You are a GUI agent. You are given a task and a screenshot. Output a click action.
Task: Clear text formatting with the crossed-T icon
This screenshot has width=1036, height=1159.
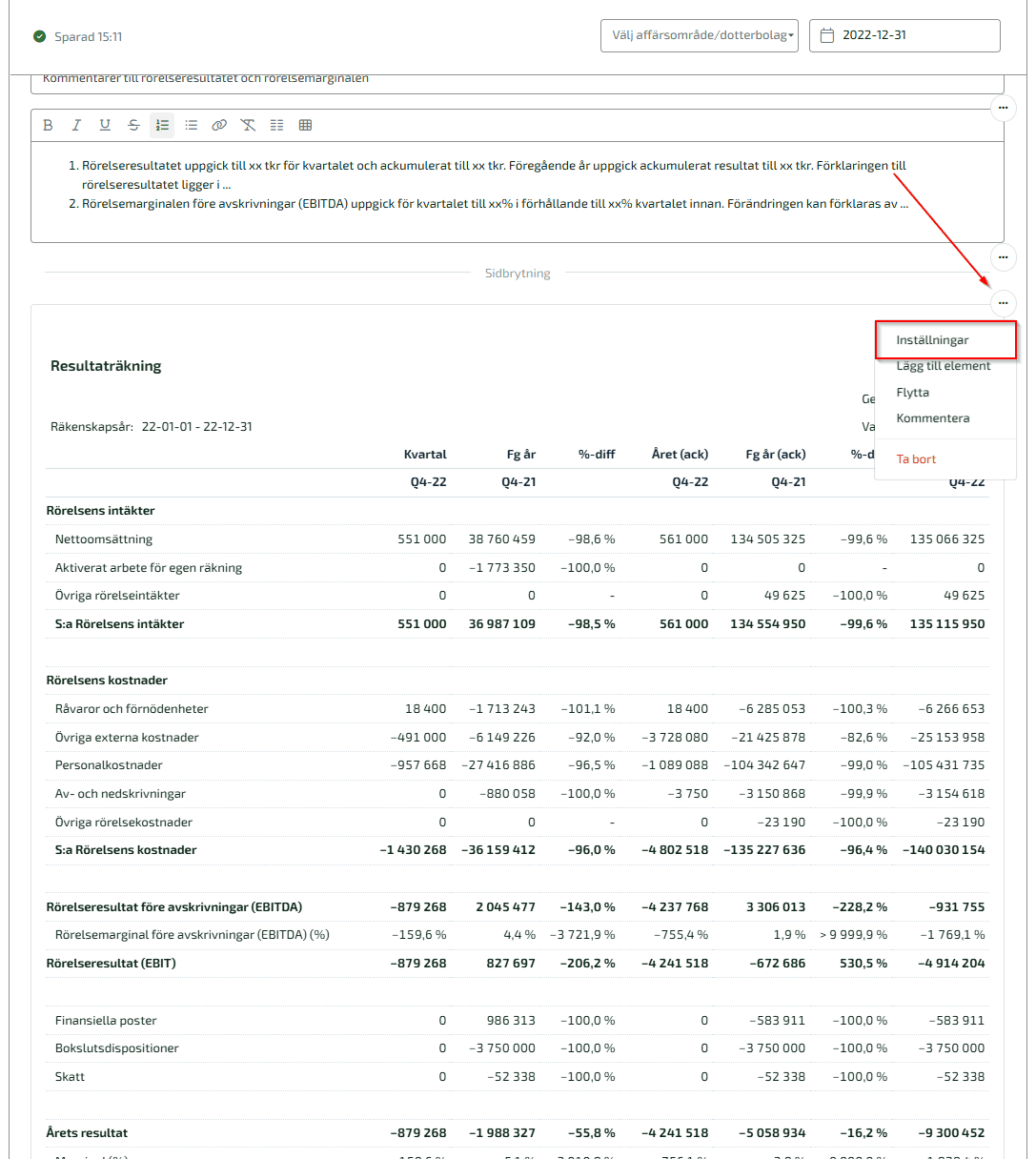248,125
